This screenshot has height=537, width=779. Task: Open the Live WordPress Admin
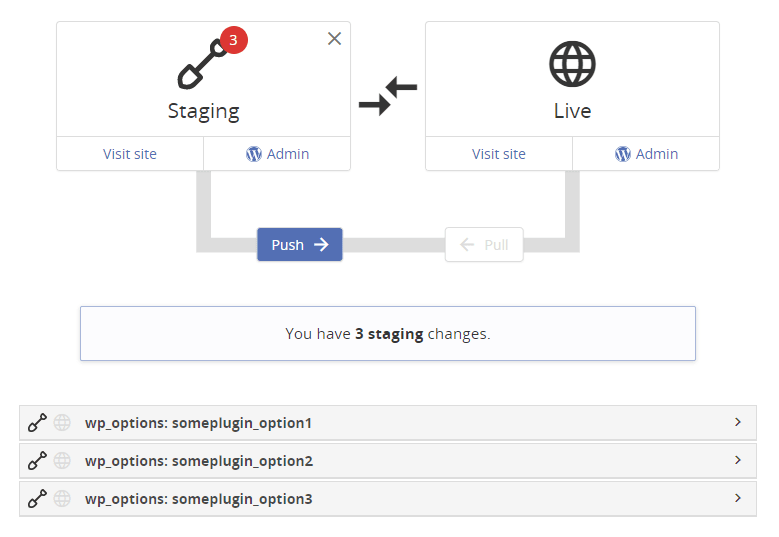click(646, 154)
